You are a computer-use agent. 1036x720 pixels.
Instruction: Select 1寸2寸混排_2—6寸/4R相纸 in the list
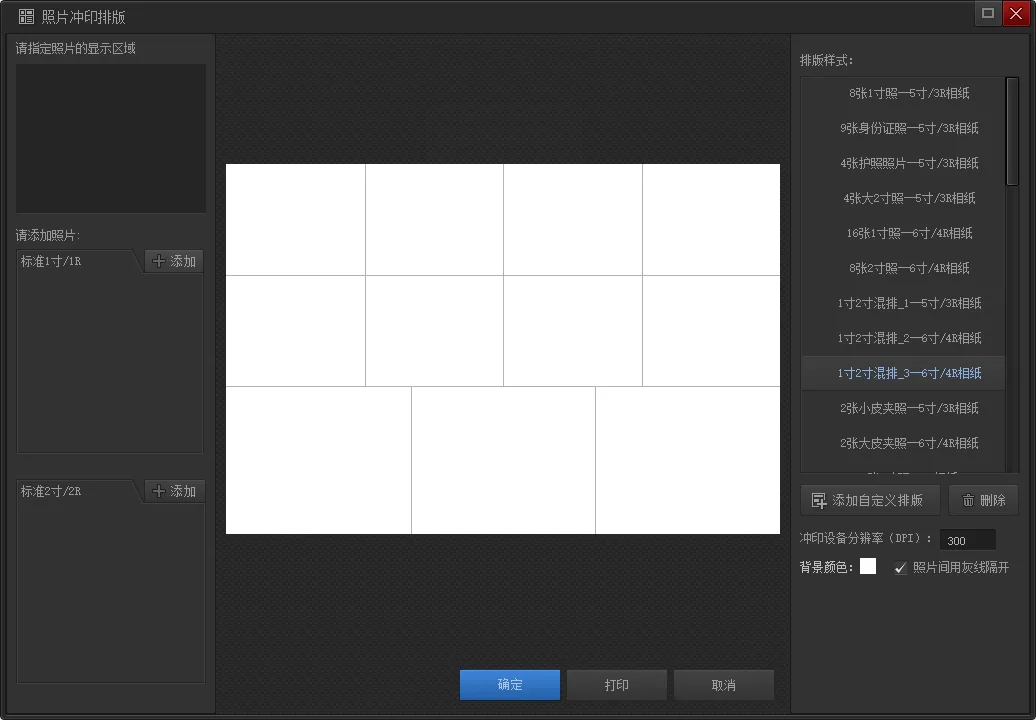coord(903,338)
